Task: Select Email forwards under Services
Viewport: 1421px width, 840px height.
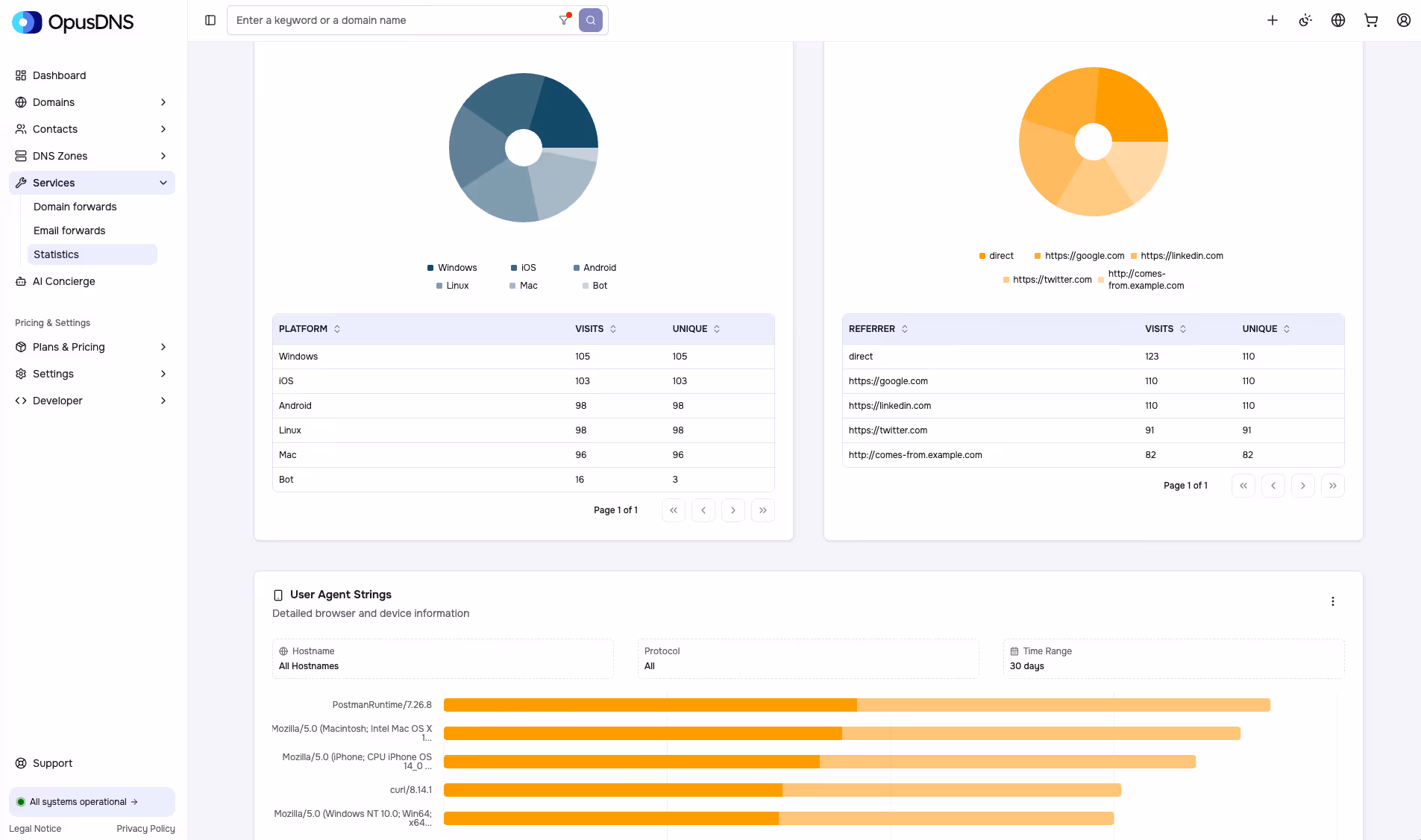Action: pos(69,231)
